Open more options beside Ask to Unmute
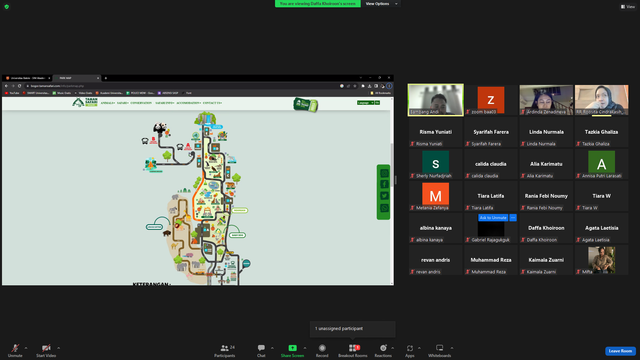Image resolution: width=640 pixels, height=360 pixels. [x=513, y=218]
